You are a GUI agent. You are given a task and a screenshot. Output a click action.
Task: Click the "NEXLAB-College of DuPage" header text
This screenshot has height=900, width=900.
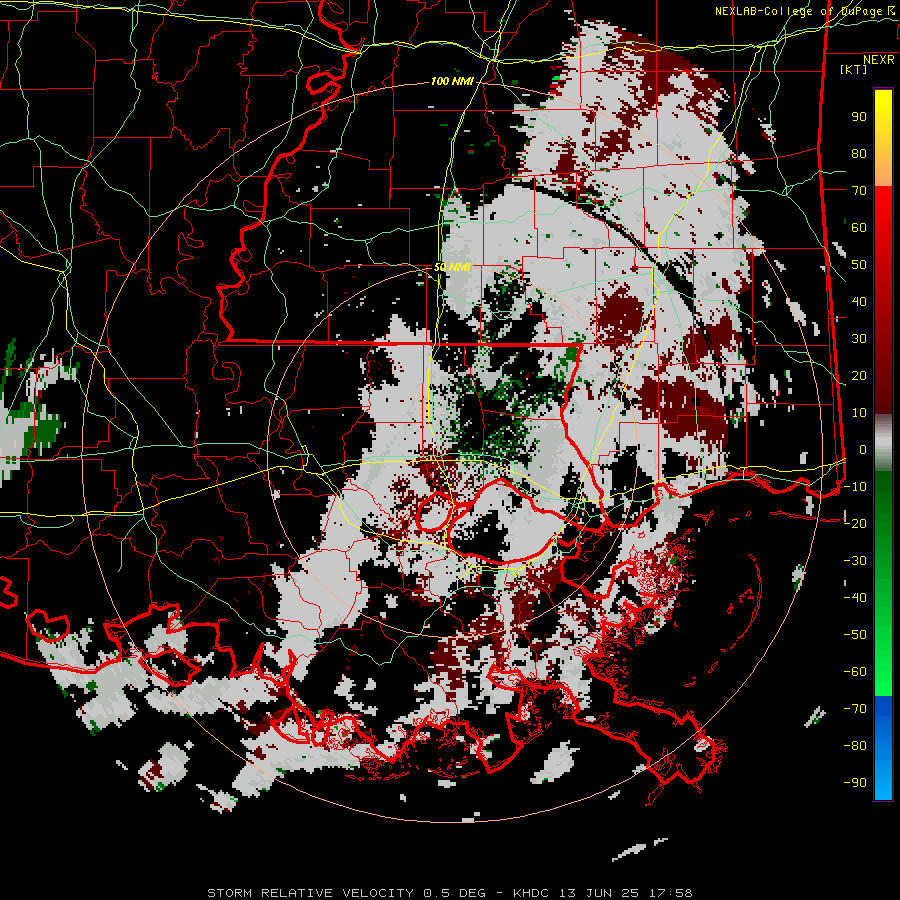click(798, 11)
